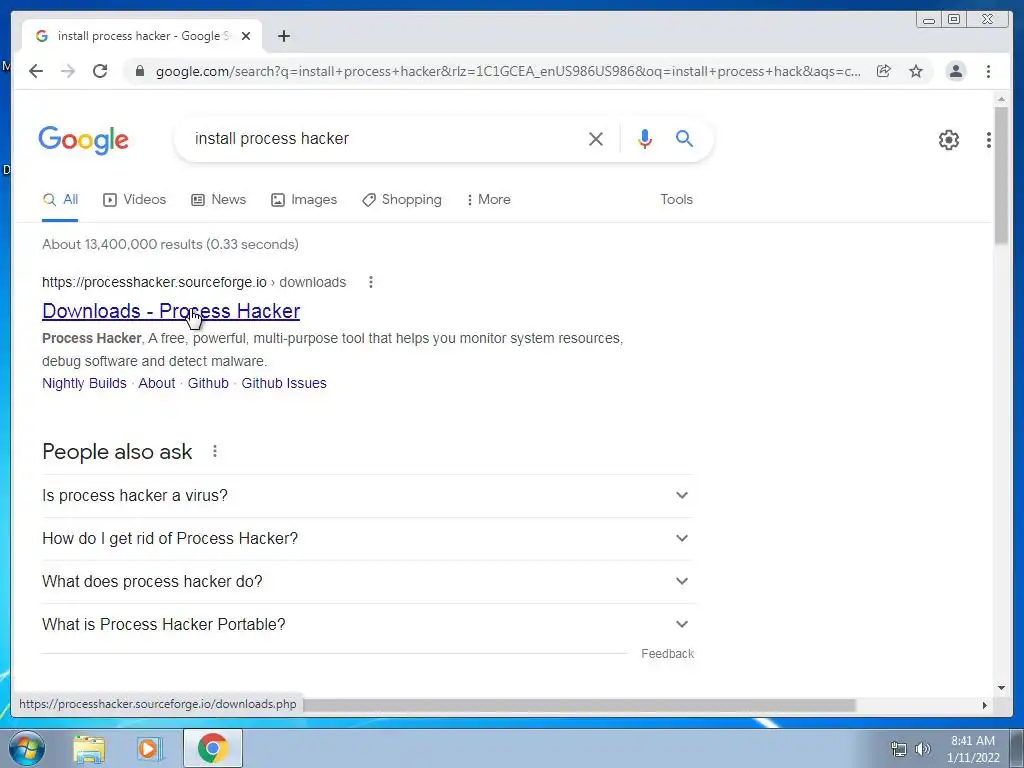1024x768 pixels.
Task: Open the Chrome profile avatar icon
Action: [956, 71]
